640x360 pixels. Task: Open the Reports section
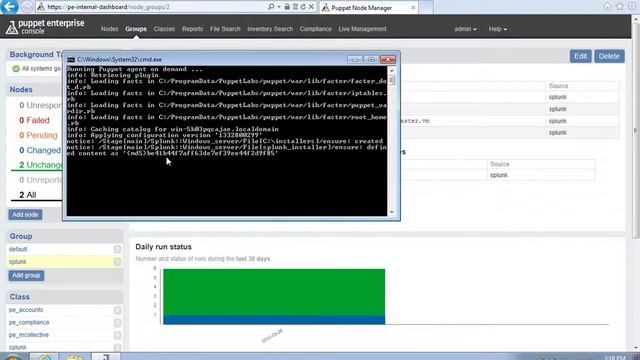click(192, 29)
